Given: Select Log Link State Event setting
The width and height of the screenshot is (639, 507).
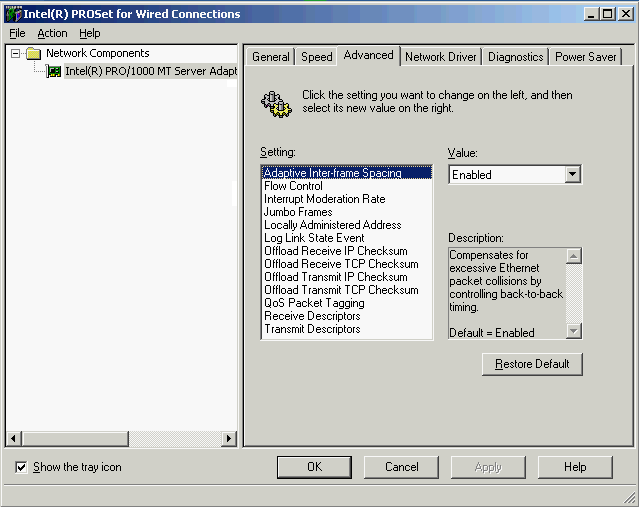Looking at the screenshot, I should point(347,238).
